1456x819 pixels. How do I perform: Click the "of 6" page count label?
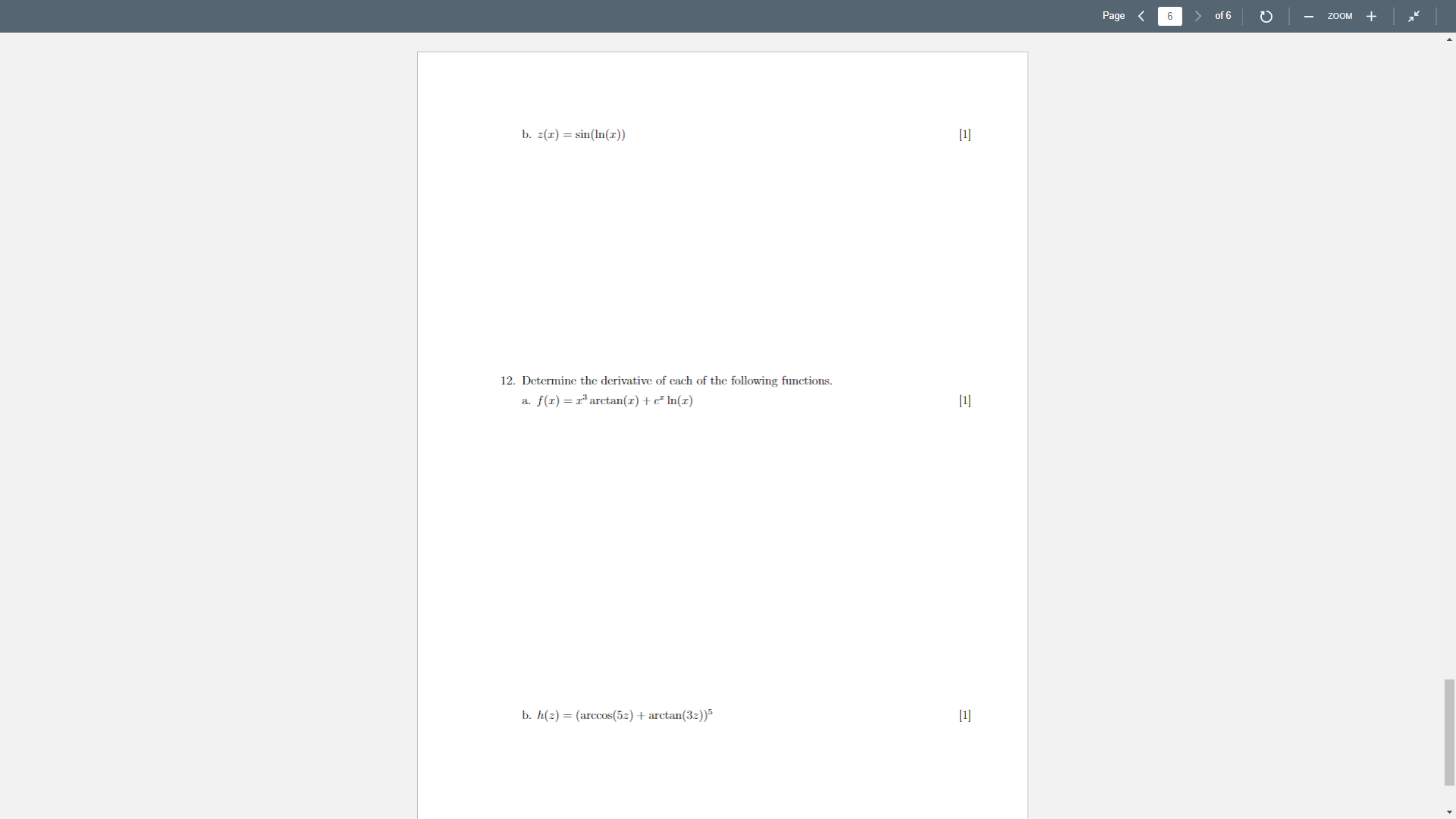pyautogui.click(x=1222, y=16)
